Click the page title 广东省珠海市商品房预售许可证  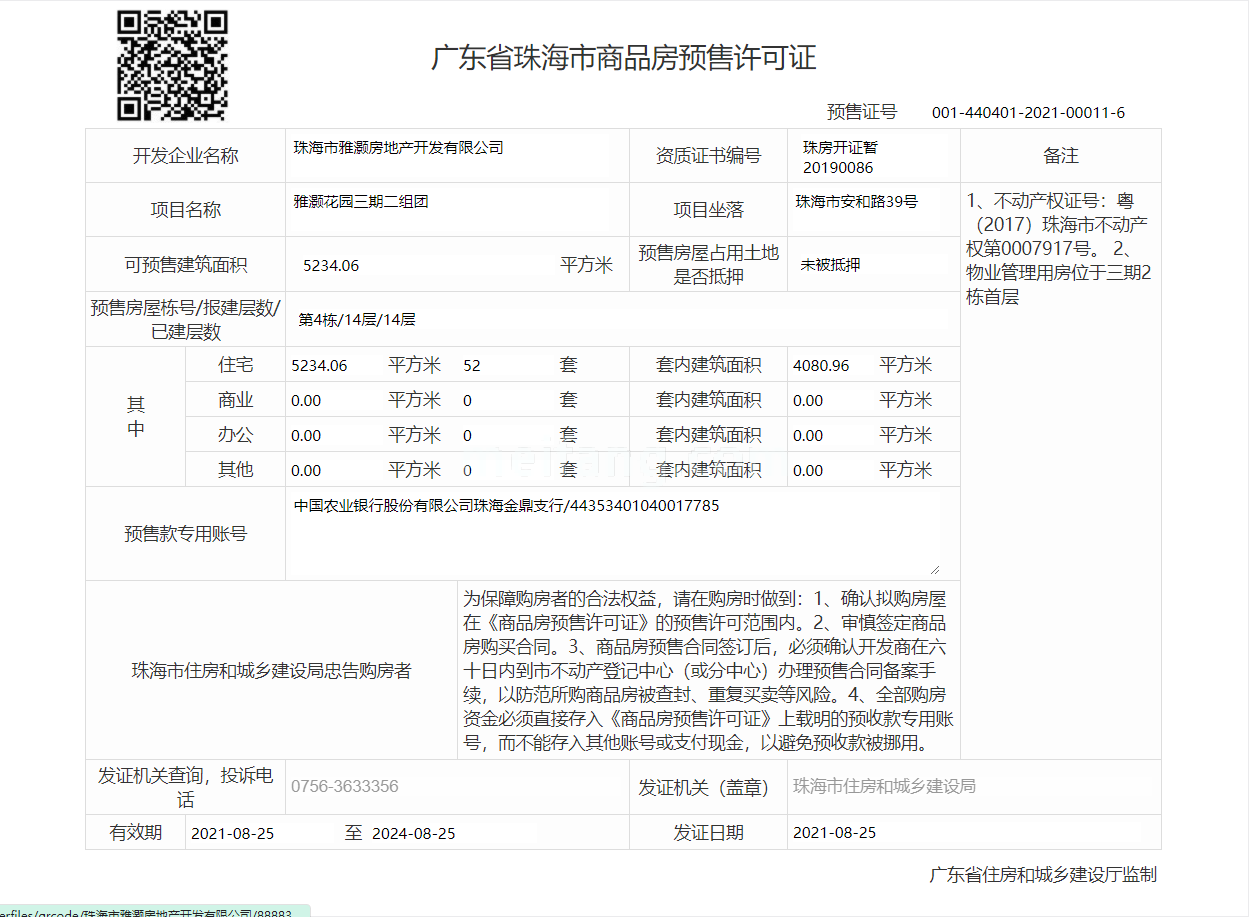623,58
